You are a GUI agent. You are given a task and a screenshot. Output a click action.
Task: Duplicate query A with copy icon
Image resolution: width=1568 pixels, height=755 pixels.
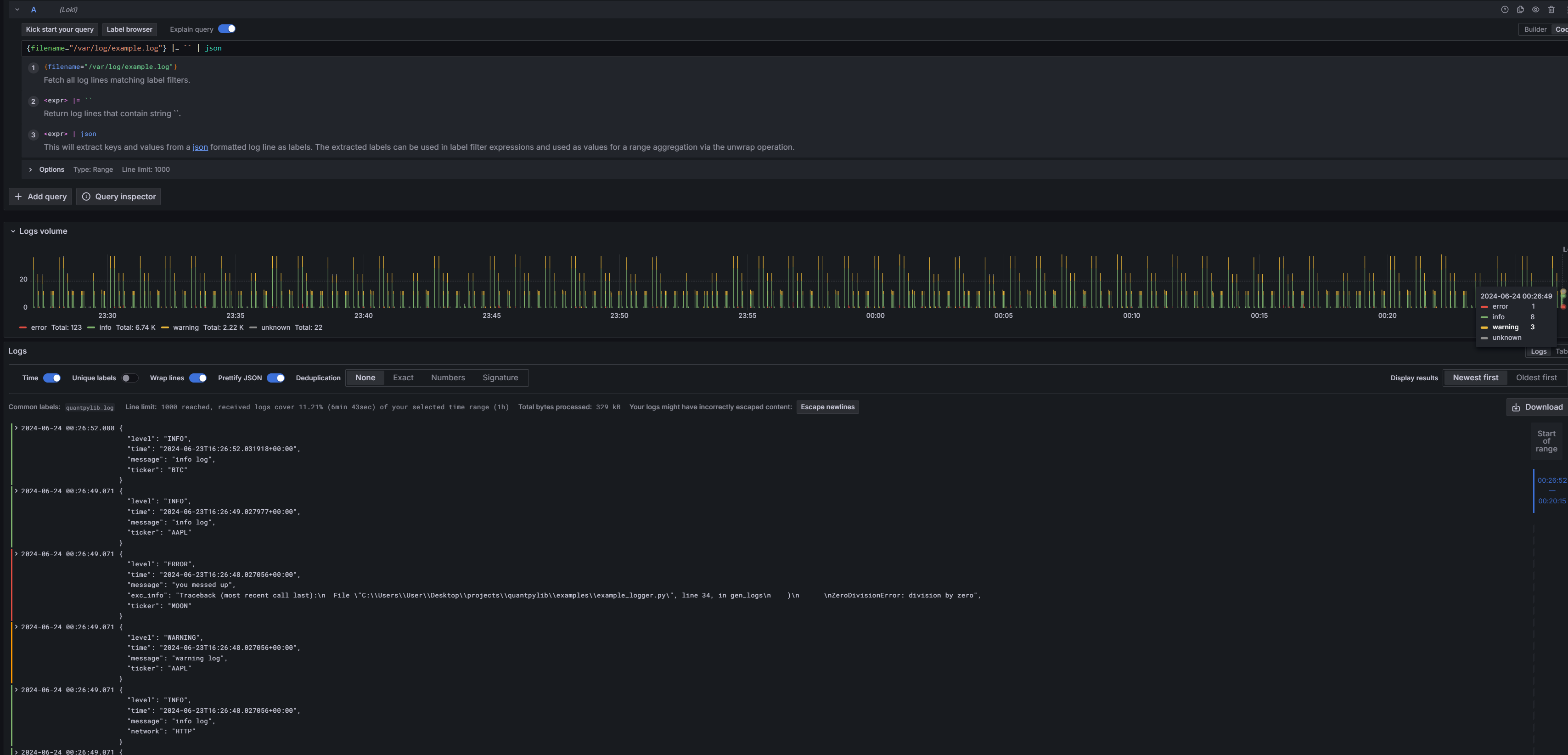pyautogui.click(x=1521, y=10)
